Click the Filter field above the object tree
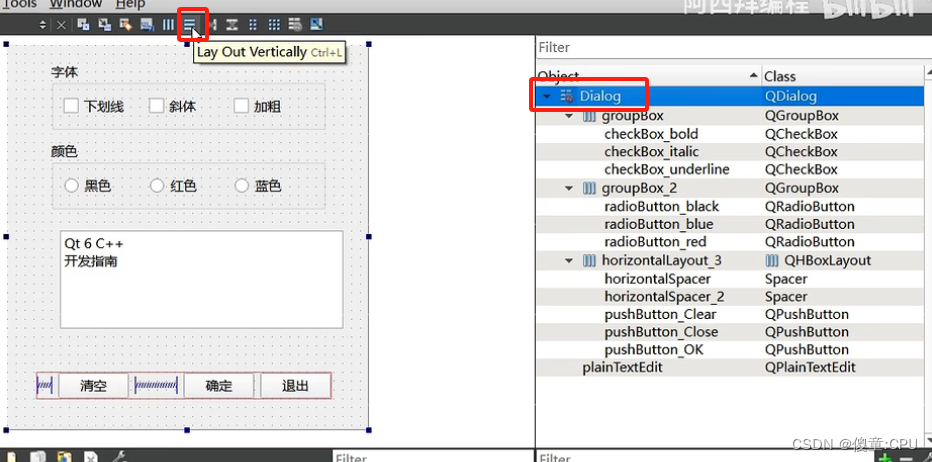 click(733, 48)
